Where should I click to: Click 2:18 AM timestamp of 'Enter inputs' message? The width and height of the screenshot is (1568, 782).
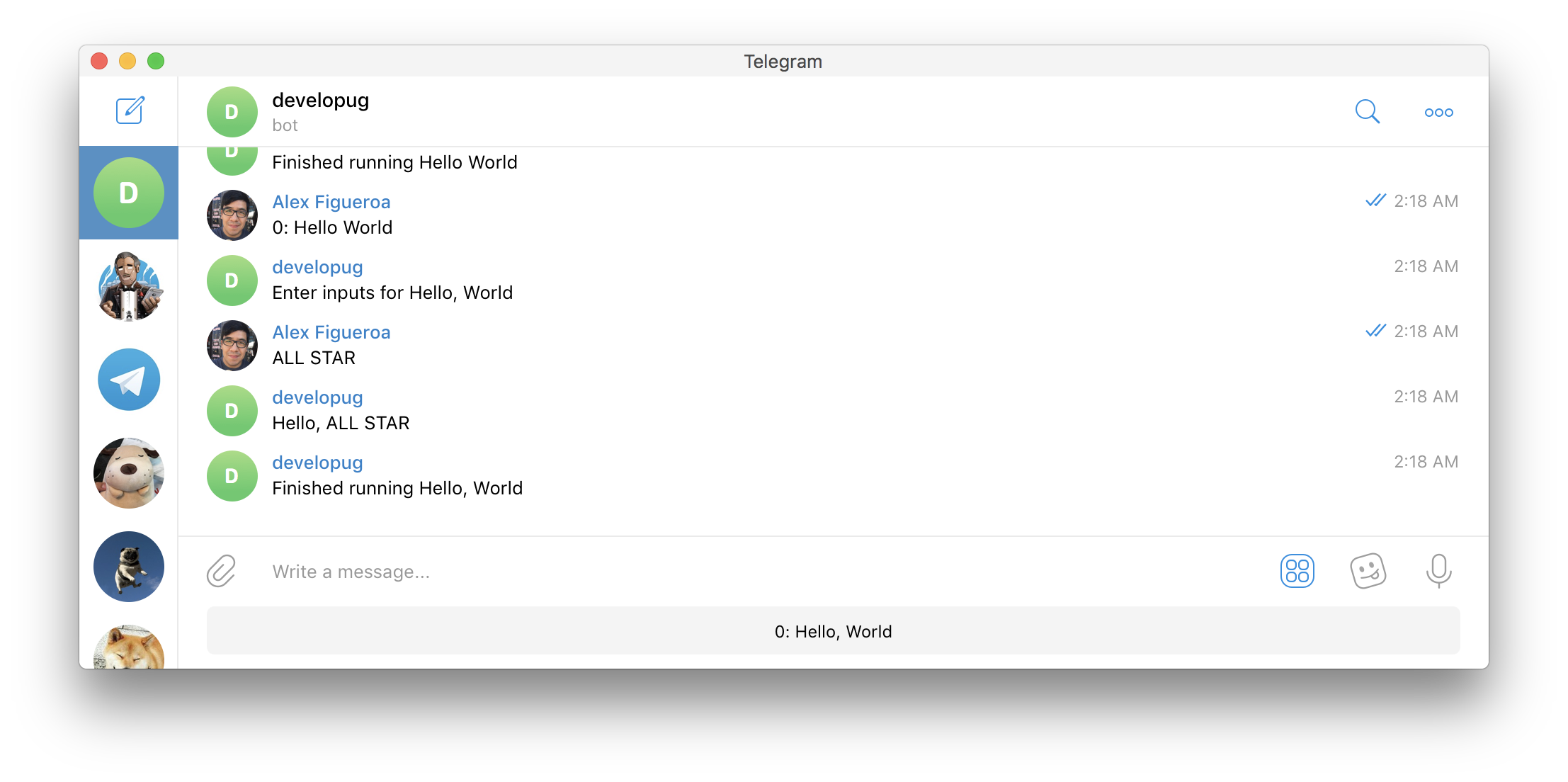(x=1426, y=266)
